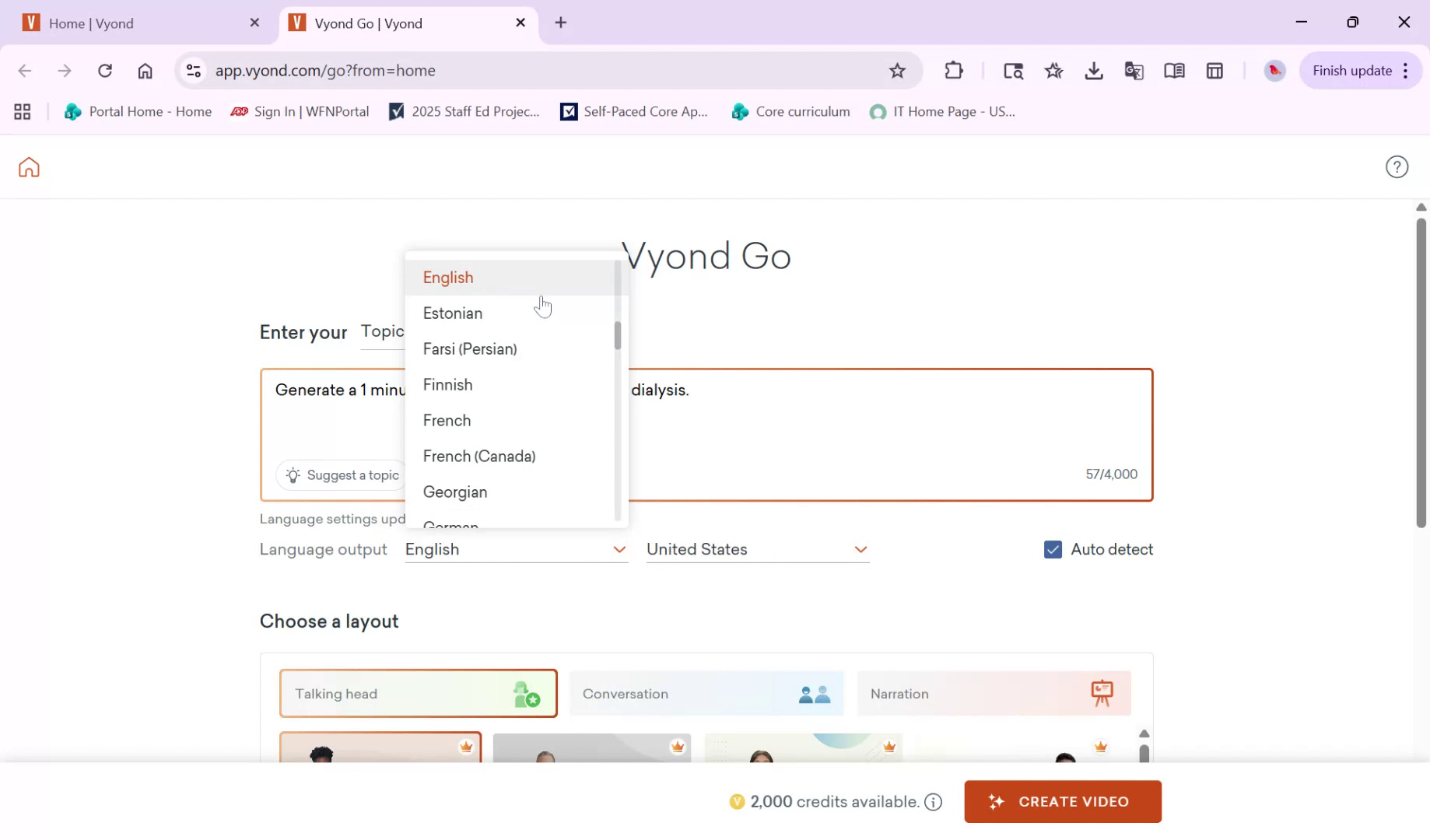Click the apps grid icon on bookmarks bar
1430x840 pixels.
[22, 111]
